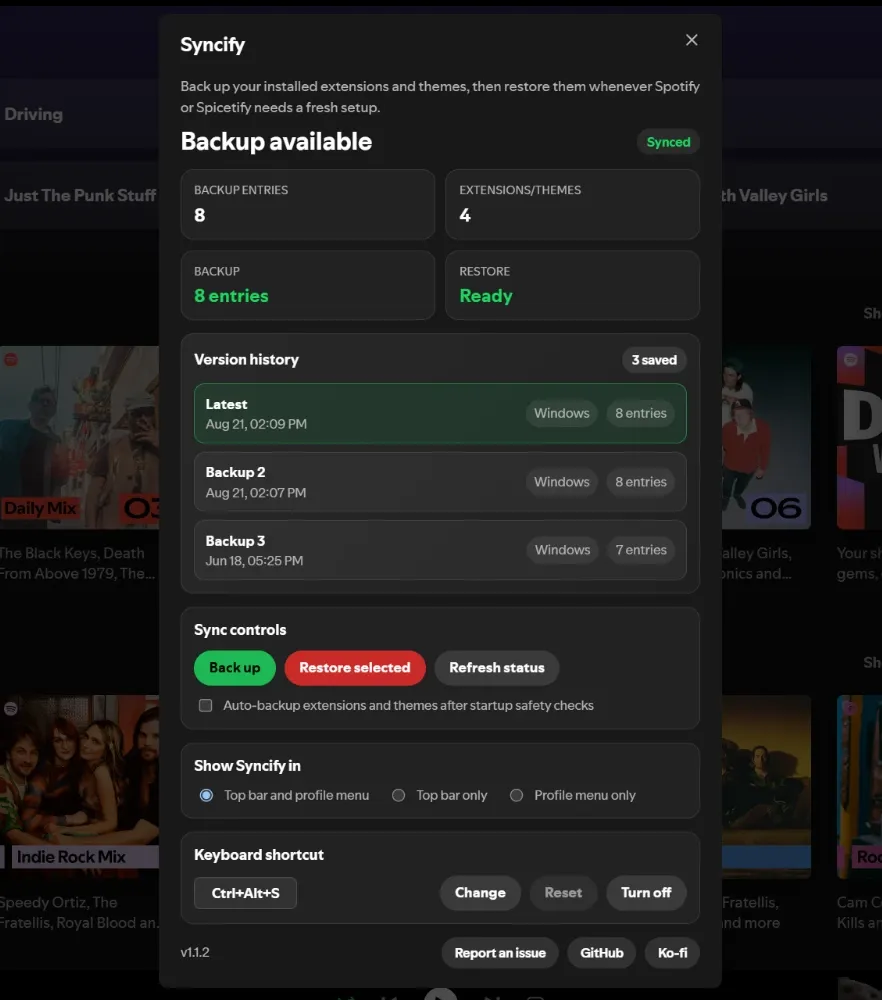The width and height of the screenshot is (882, 1000).
Task: Select the Backup 3 version row
Action: coord(440,550)
